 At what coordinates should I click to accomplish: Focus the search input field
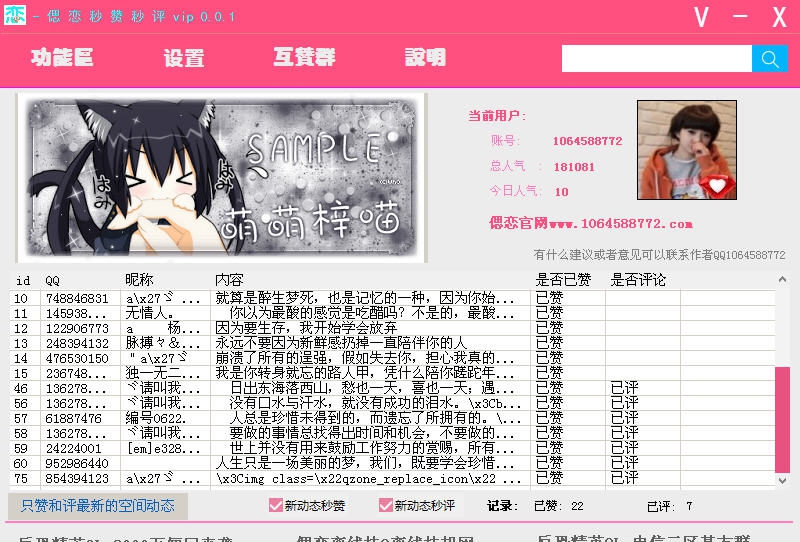(x=657, y=59)
